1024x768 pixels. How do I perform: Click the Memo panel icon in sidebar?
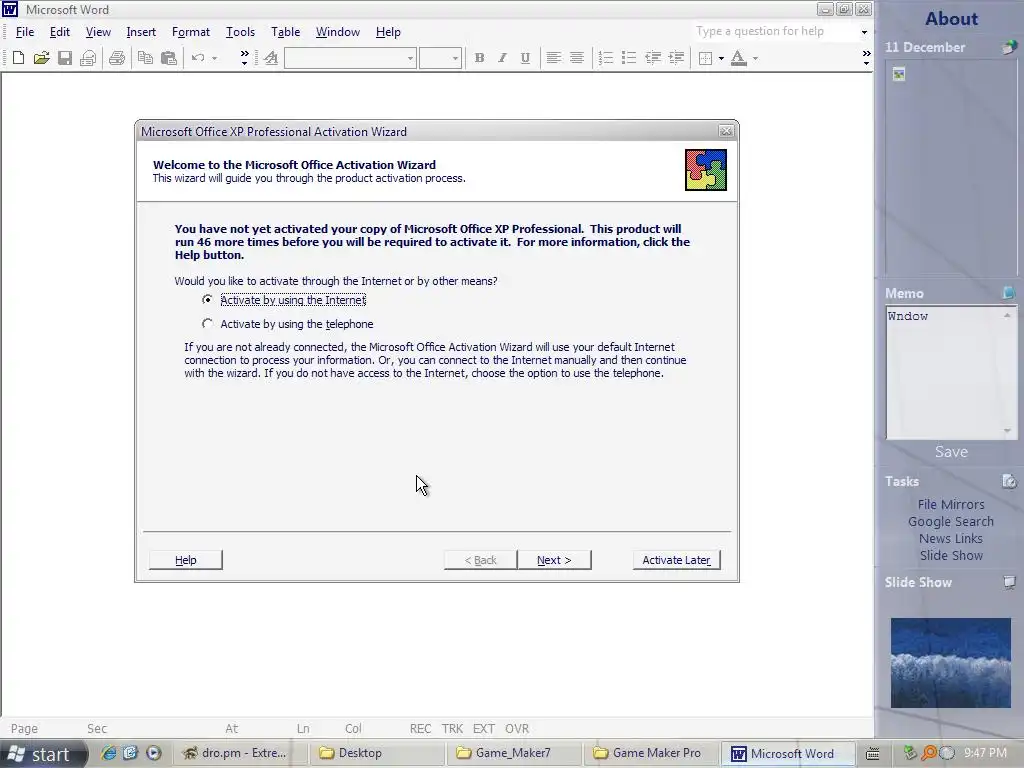tap(1009, 293)
